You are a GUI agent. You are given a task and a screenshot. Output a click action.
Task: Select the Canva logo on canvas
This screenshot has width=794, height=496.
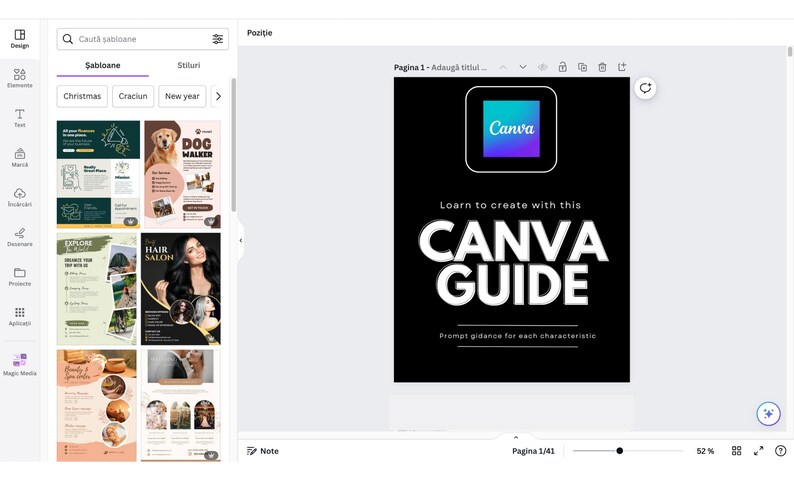coord(511,129)
